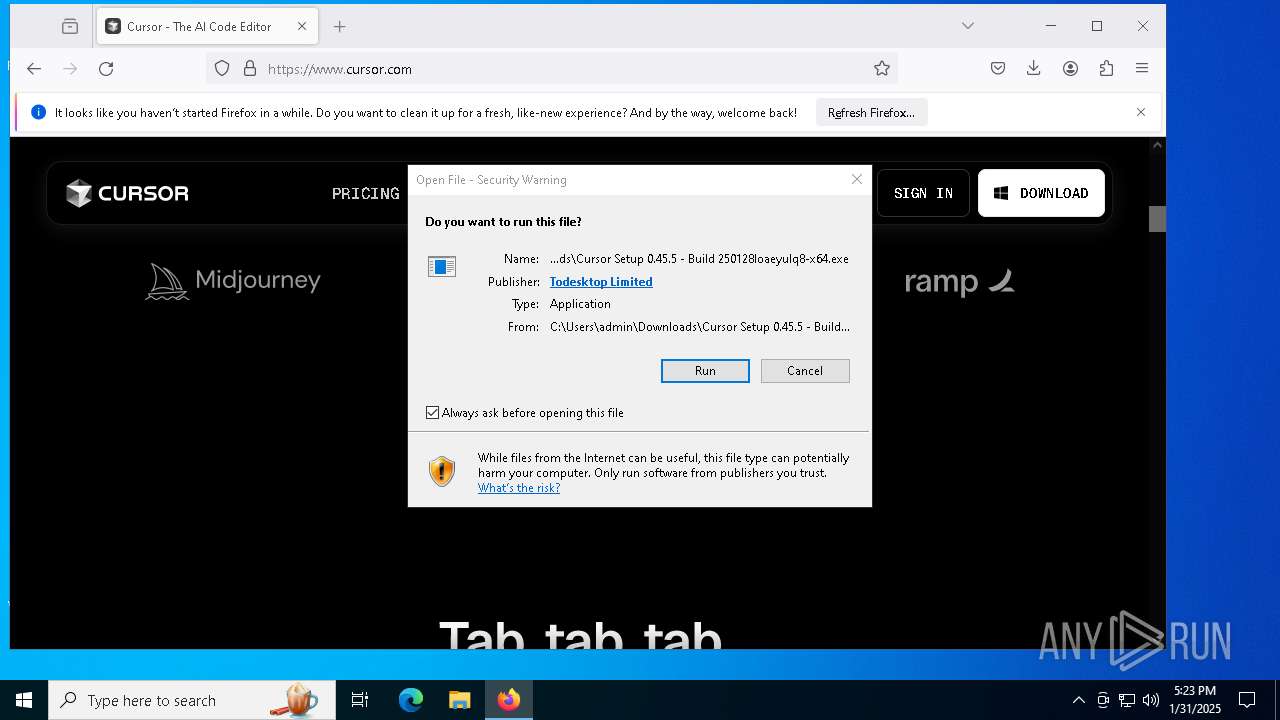This screenshot has height=720, width=1280.
Task: Maximize the Firefox window
Action: 1097,26
